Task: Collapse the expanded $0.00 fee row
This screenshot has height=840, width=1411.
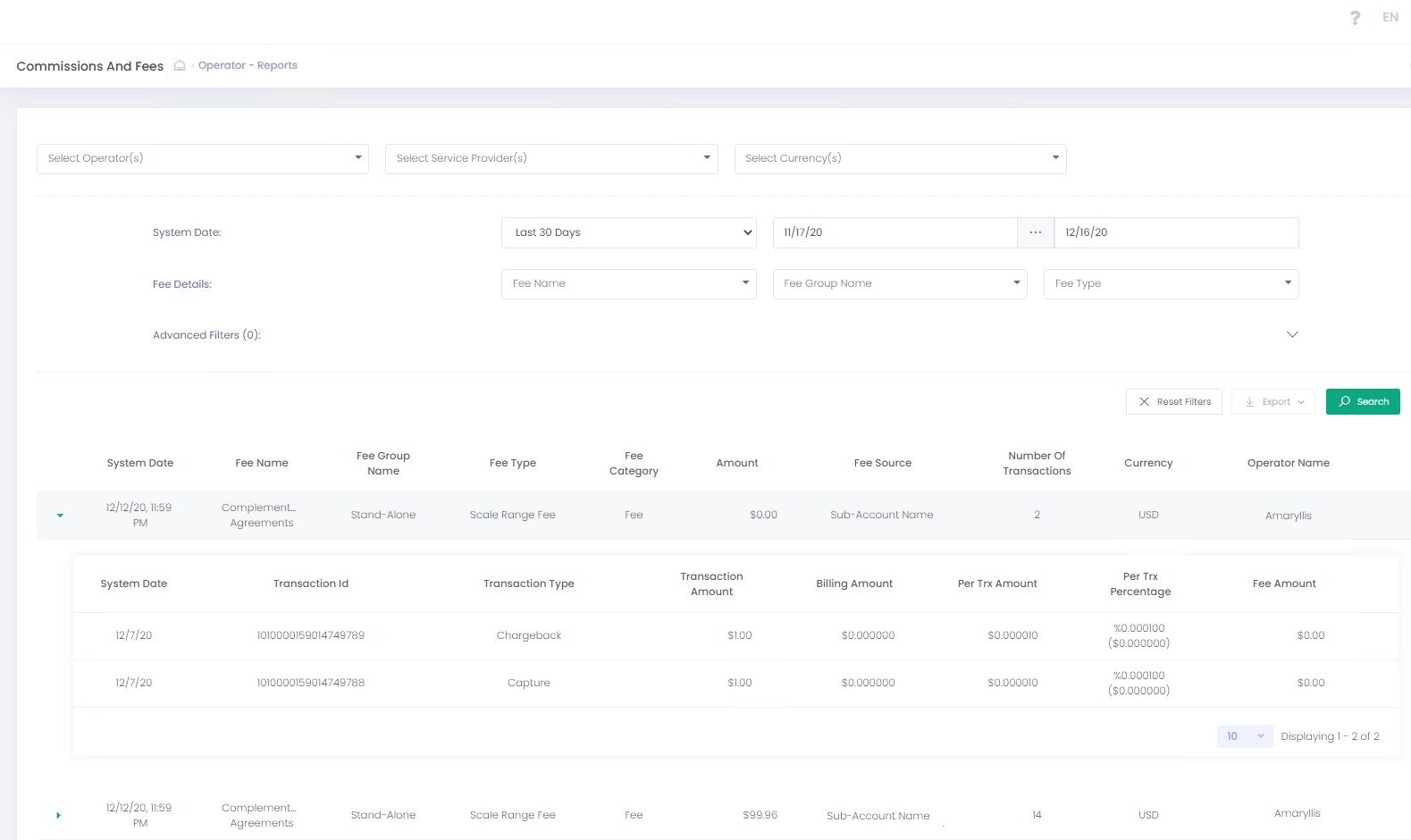Action: [60, 516]
